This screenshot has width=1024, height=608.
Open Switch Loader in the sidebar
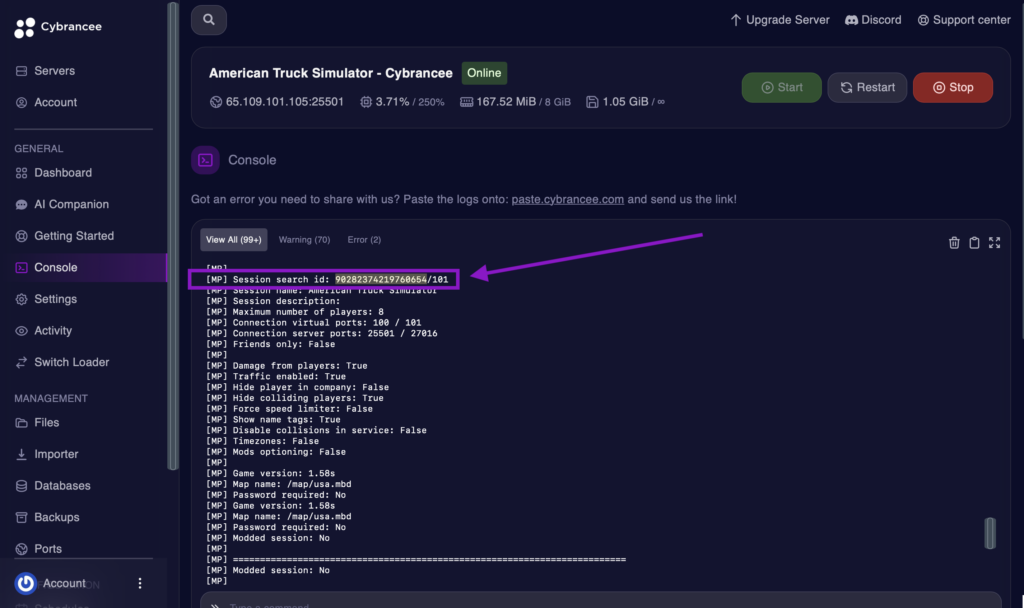[71, 362]
